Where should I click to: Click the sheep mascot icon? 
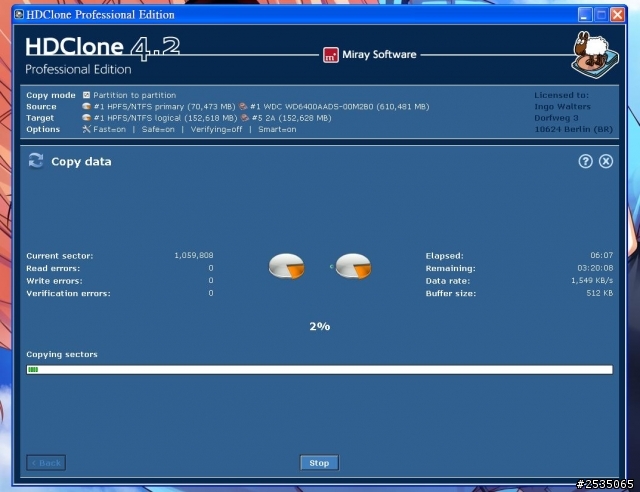tap(595, 54)
